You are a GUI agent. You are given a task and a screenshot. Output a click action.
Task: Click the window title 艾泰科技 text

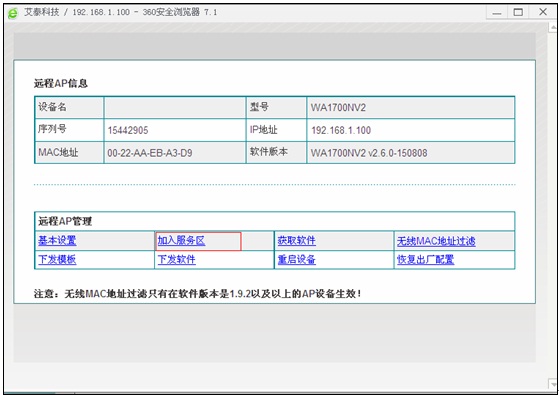[x=41, y=12]
